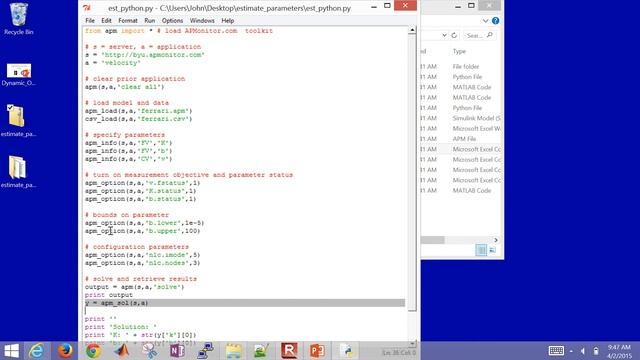Click the line a = 'velocity'

(113, 63)
